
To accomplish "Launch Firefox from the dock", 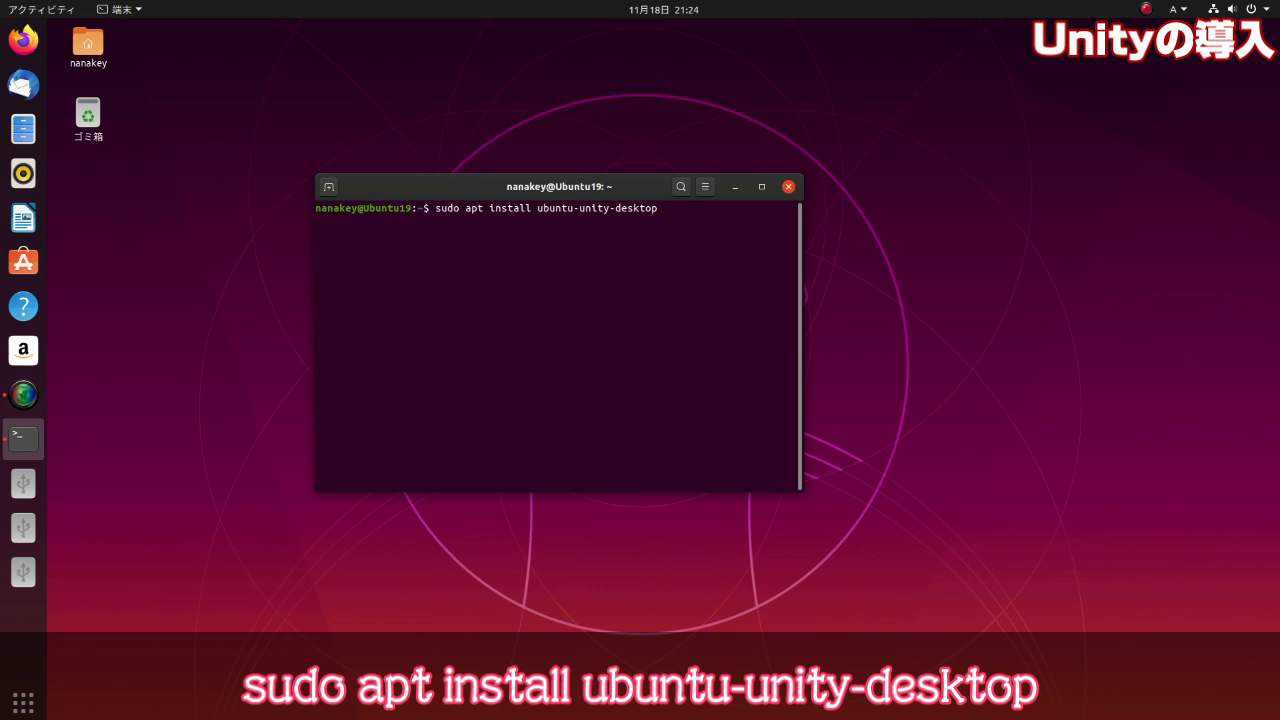I will tap(24, 40).
